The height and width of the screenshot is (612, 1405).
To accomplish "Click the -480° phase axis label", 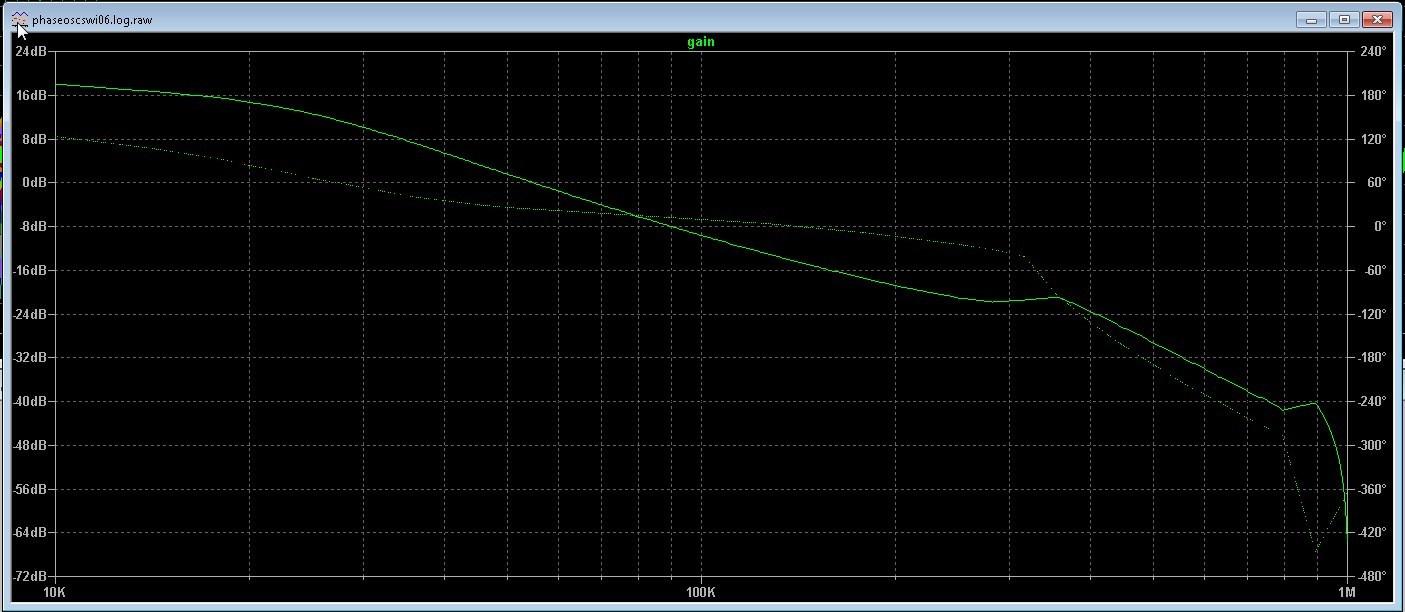I will [x=1371, y=577].
